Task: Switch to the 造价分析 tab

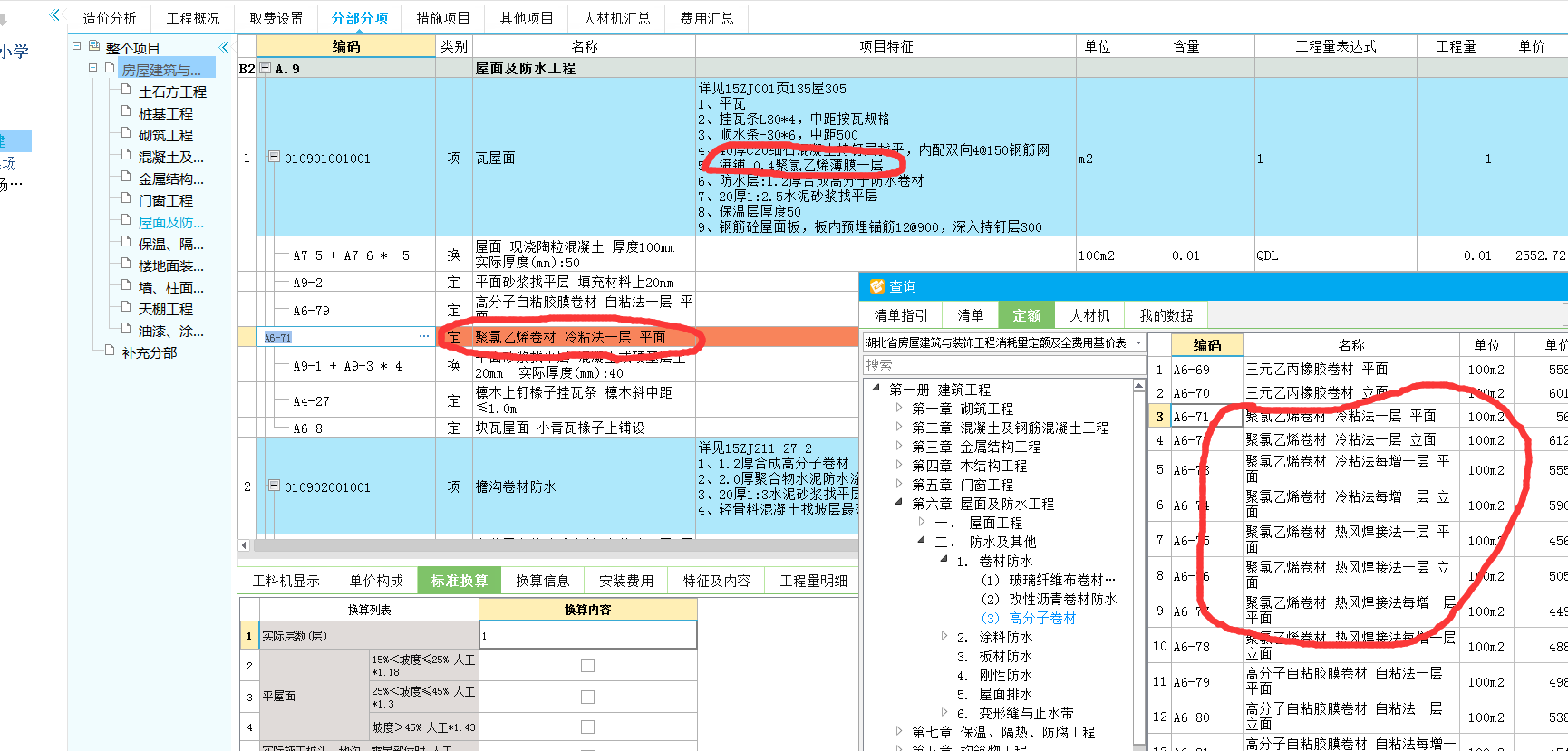Action: coord(110,18)
